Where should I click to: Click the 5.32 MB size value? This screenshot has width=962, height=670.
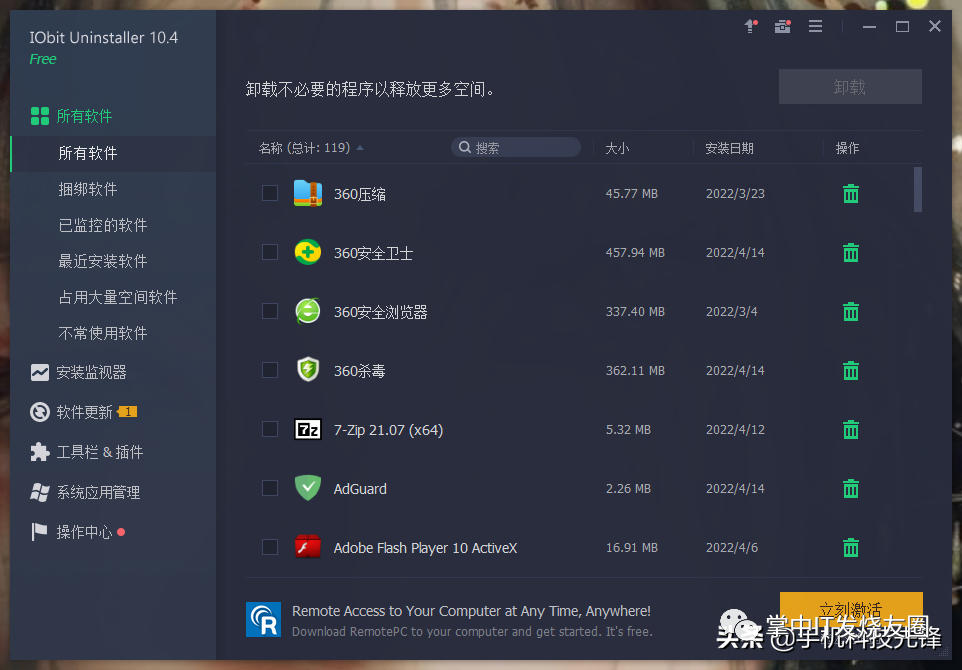click(628, 429)
